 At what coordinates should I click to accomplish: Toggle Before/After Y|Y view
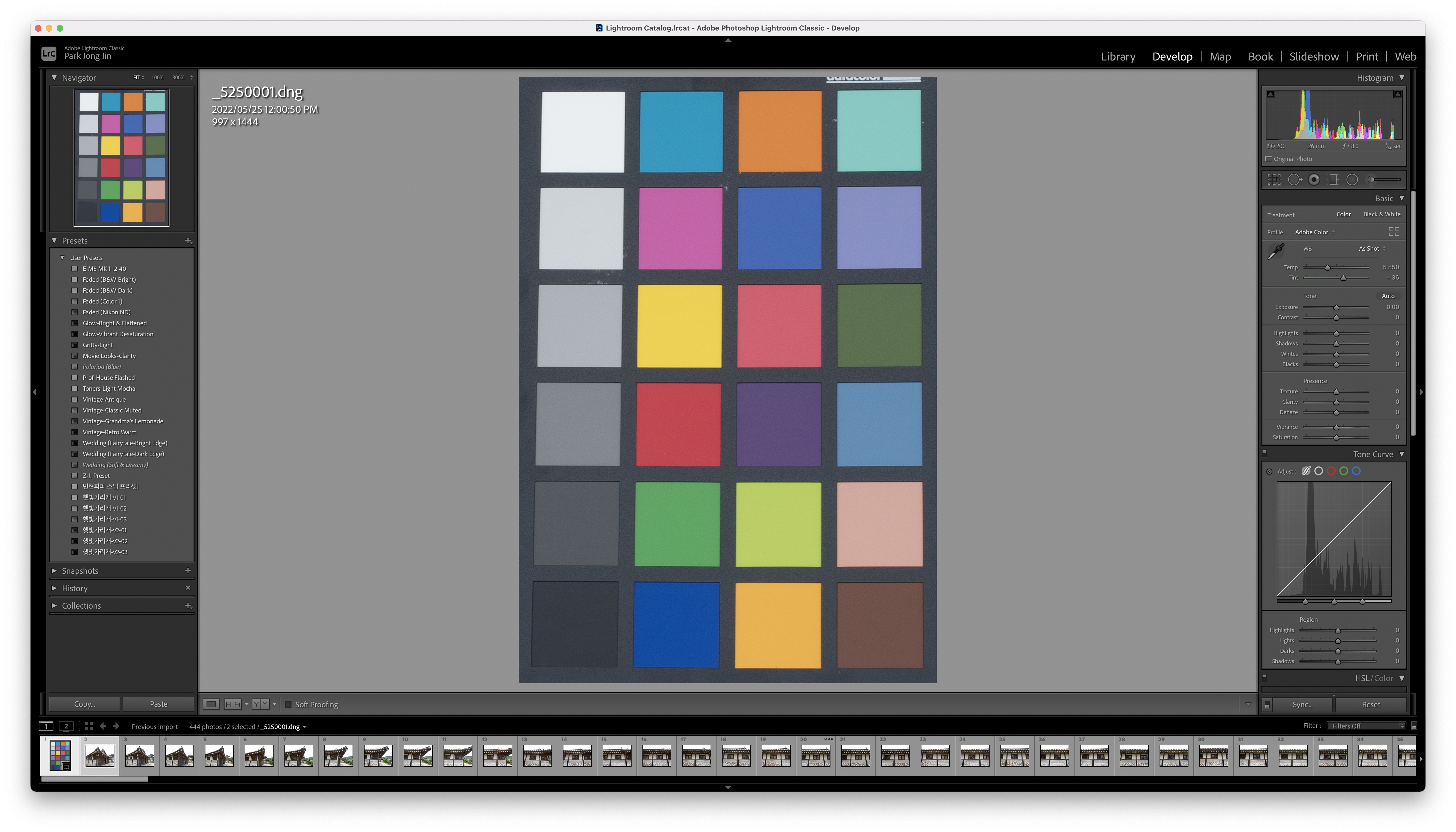pos(260,704)
